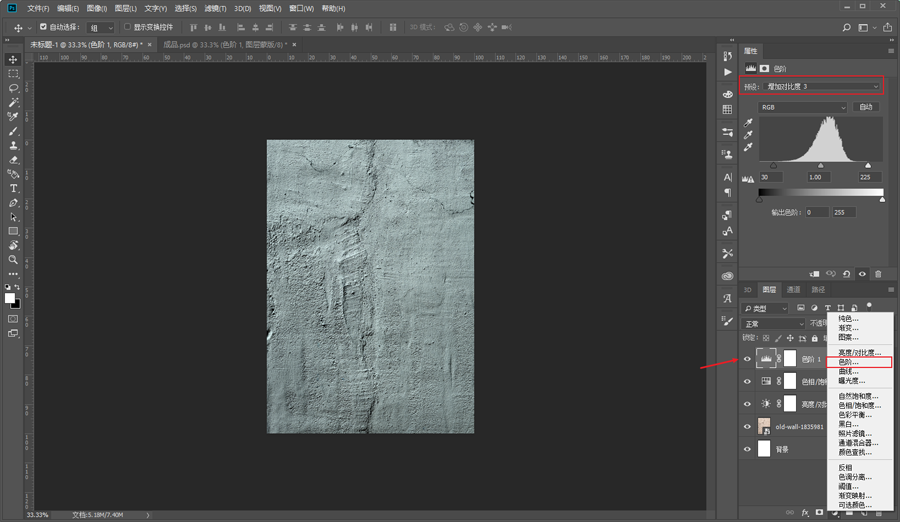Select the Eraser tool

tap(13, 159)
